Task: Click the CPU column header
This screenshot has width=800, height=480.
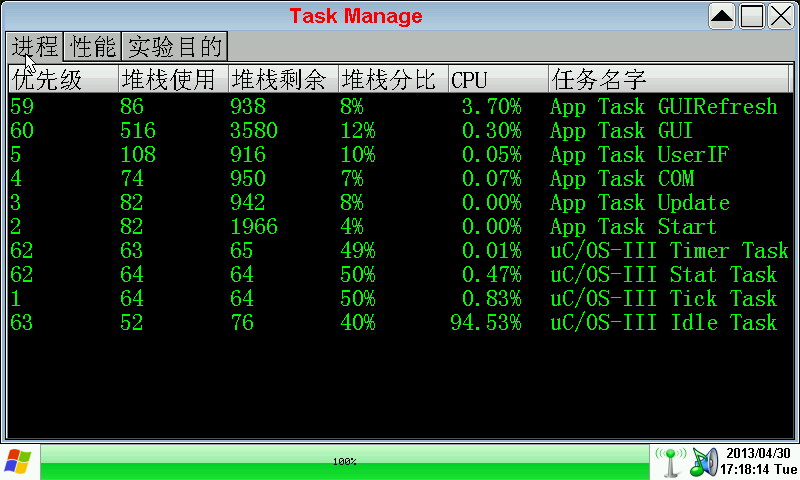Action: [x=498, y=80]
